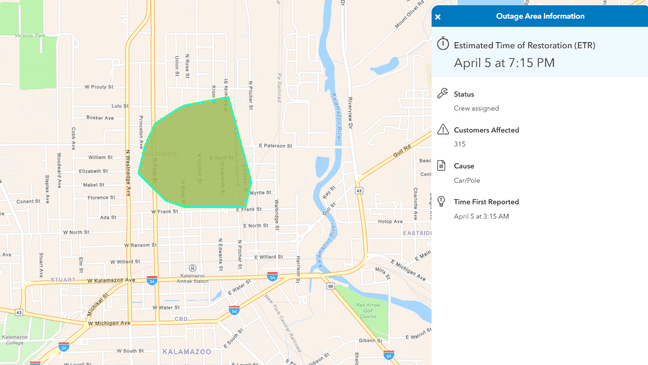
Task: Click the 'N Westnedge Ave' street label
Action: coord(128,173)
